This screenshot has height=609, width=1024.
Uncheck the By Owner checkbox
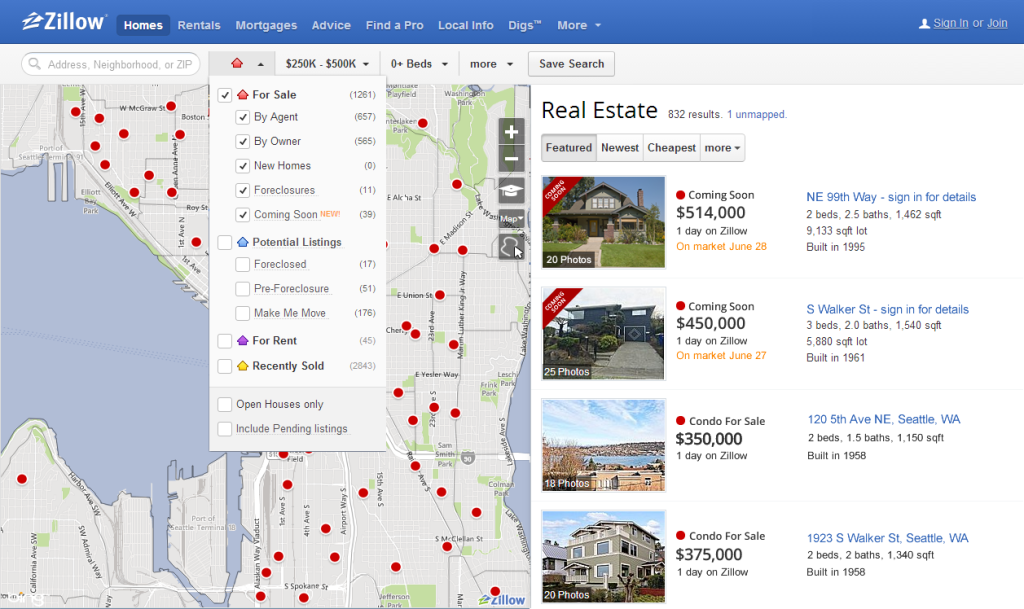(242, 142)
